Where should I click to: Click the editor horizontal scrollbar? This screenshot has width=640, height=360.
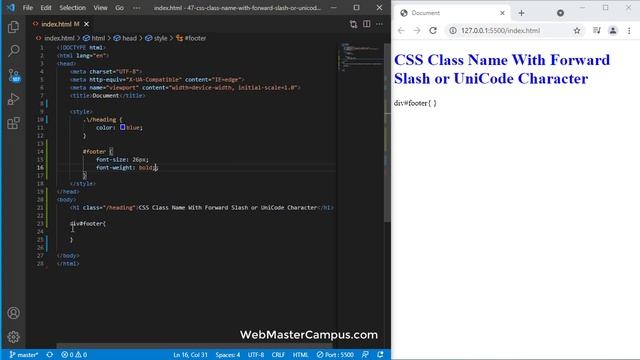click(196, 346)
